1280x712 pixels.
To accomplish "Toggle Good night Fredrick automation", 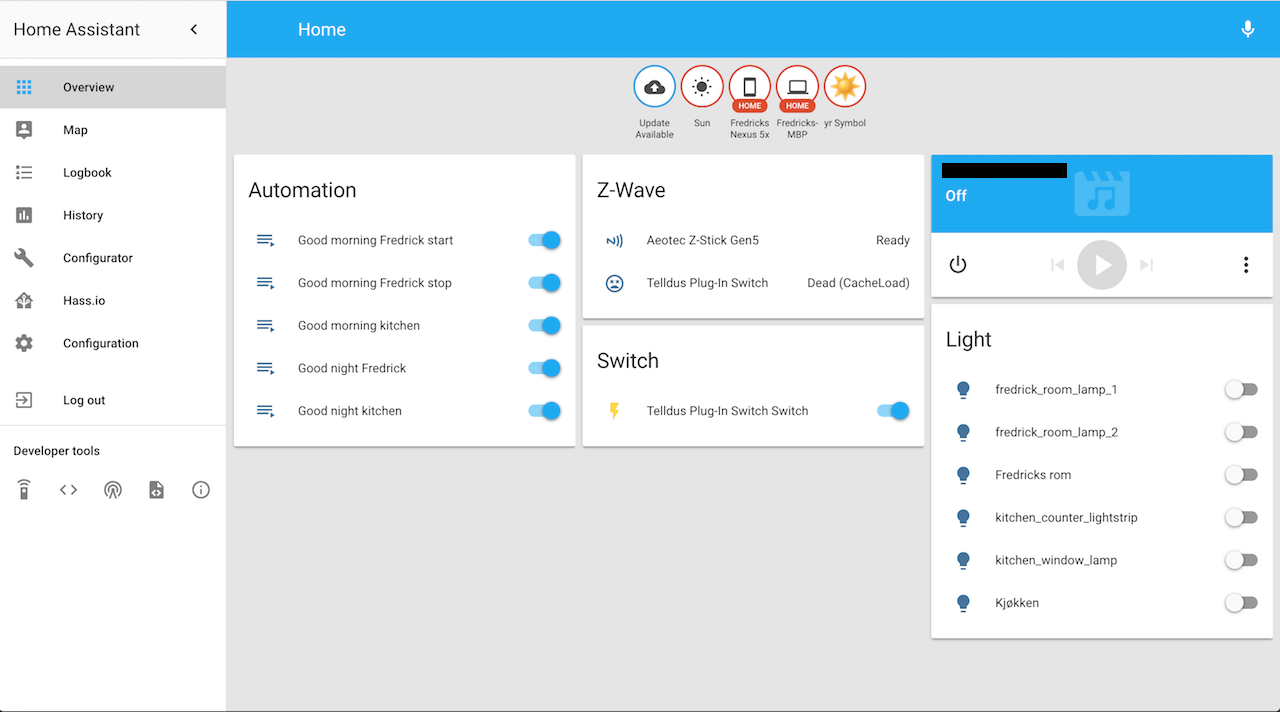I will [x=545, y=368].
